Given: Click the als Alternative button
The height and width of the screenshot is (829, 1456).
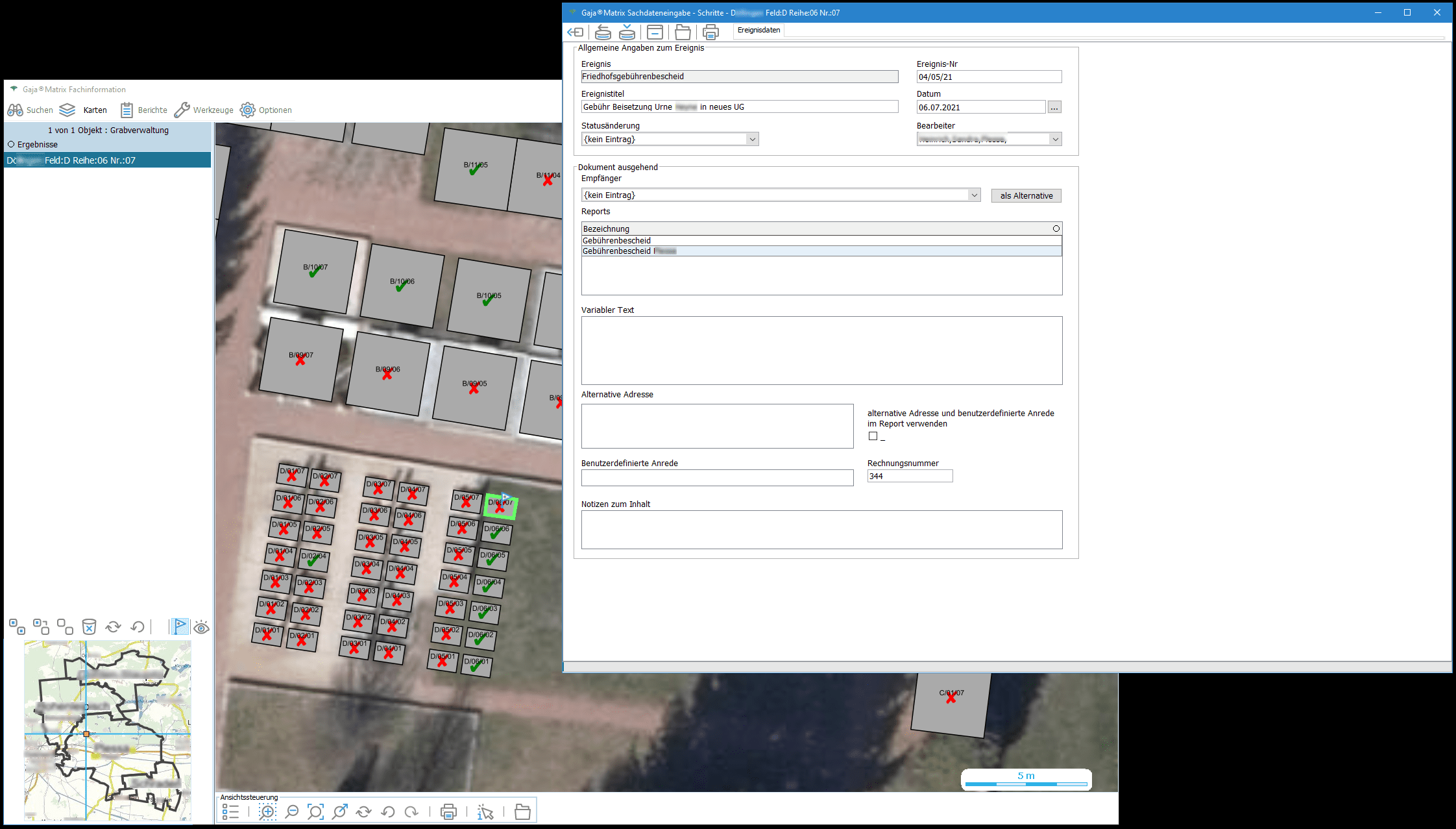Looking at the screenshot, I should tap(1026, 195).
